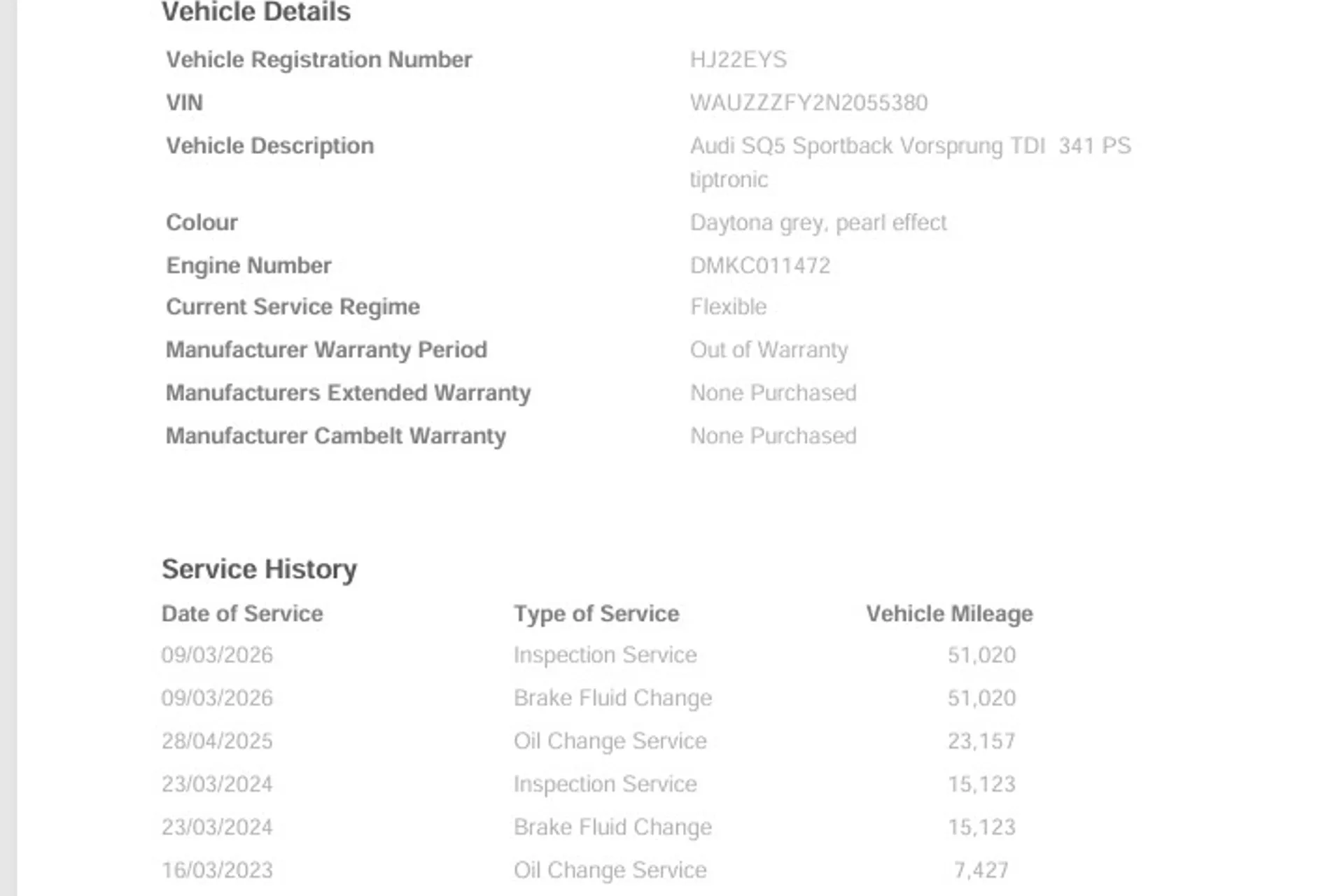Select the 09/03/2026 Inspection Service row

pyautogui.click(x=589, y=654)
